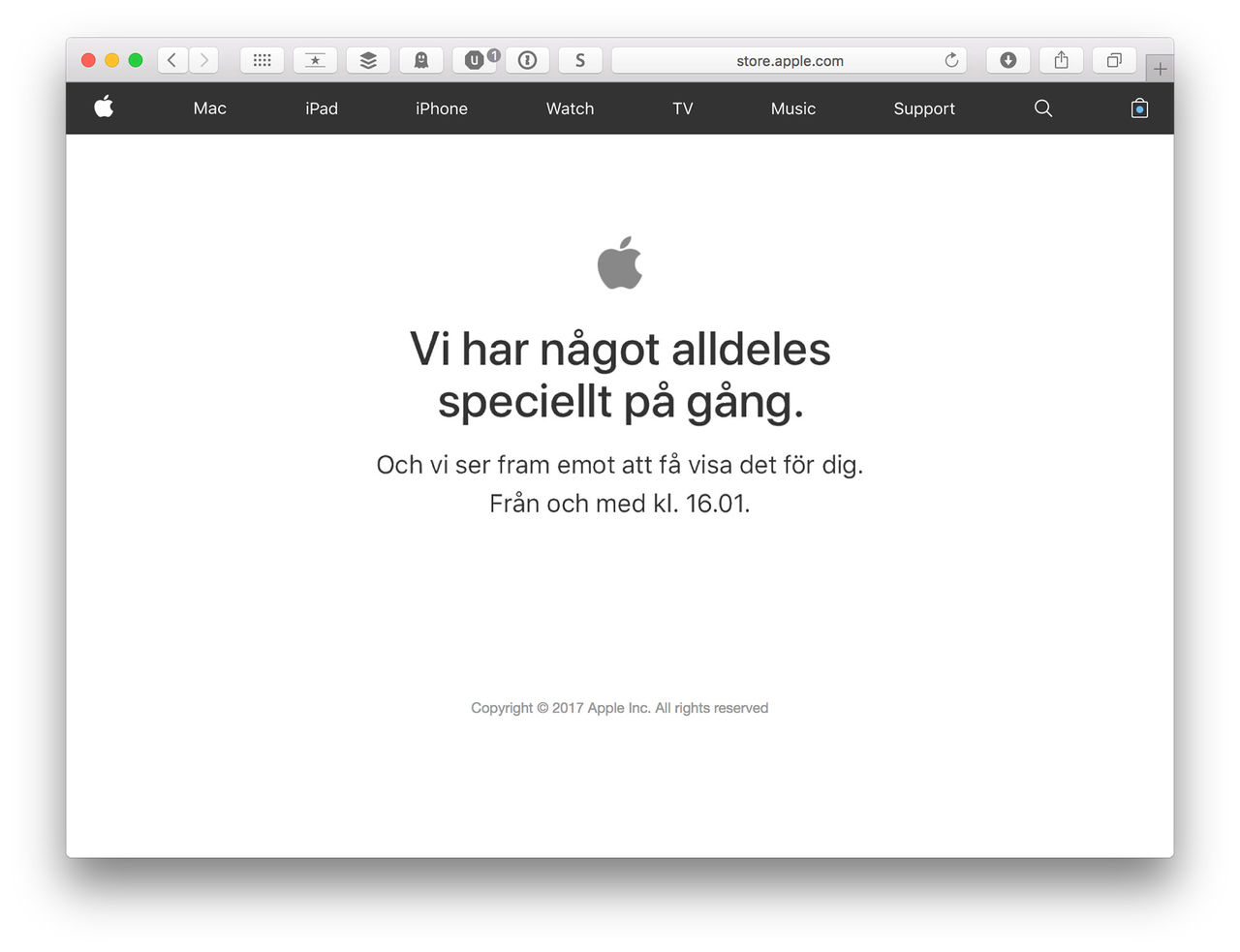Open the Share sheet button
The height and width of the screenshot is (952, 1240).
pyautogui.click(x=1061, y=60)
